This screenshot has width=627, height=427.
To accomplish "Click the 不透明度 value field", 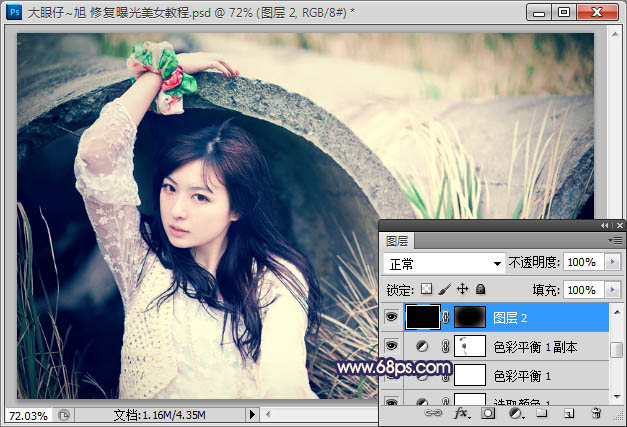I will pos(583,262).
